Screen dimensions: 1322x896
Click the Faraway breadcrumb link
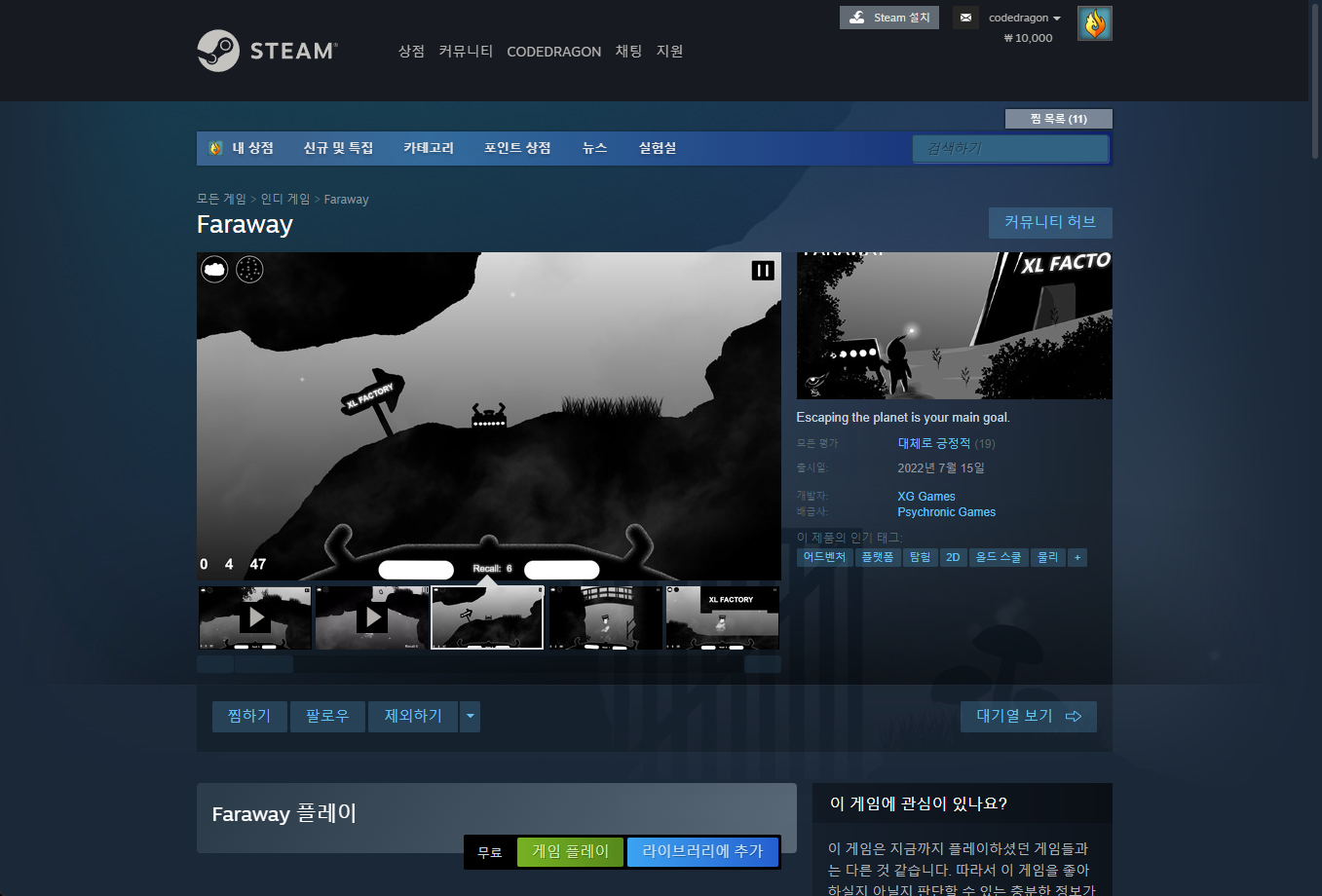tap(346, 199)
